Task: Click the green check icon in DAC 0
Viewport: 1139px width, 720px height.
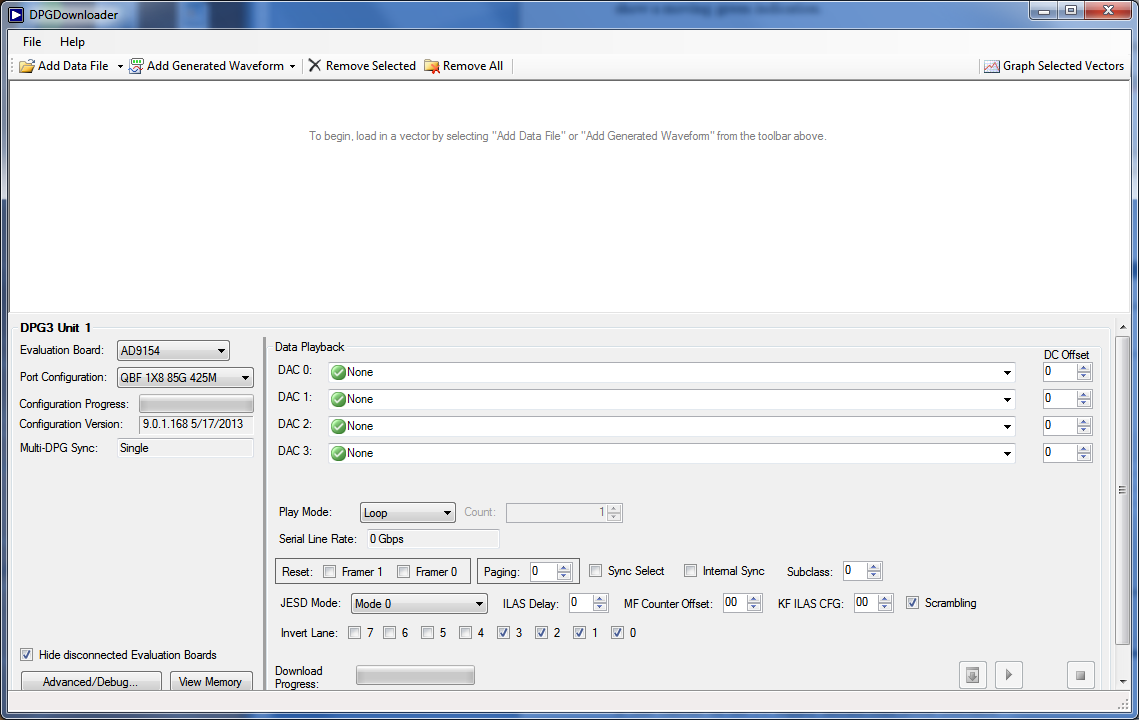Action: (338, 373)
